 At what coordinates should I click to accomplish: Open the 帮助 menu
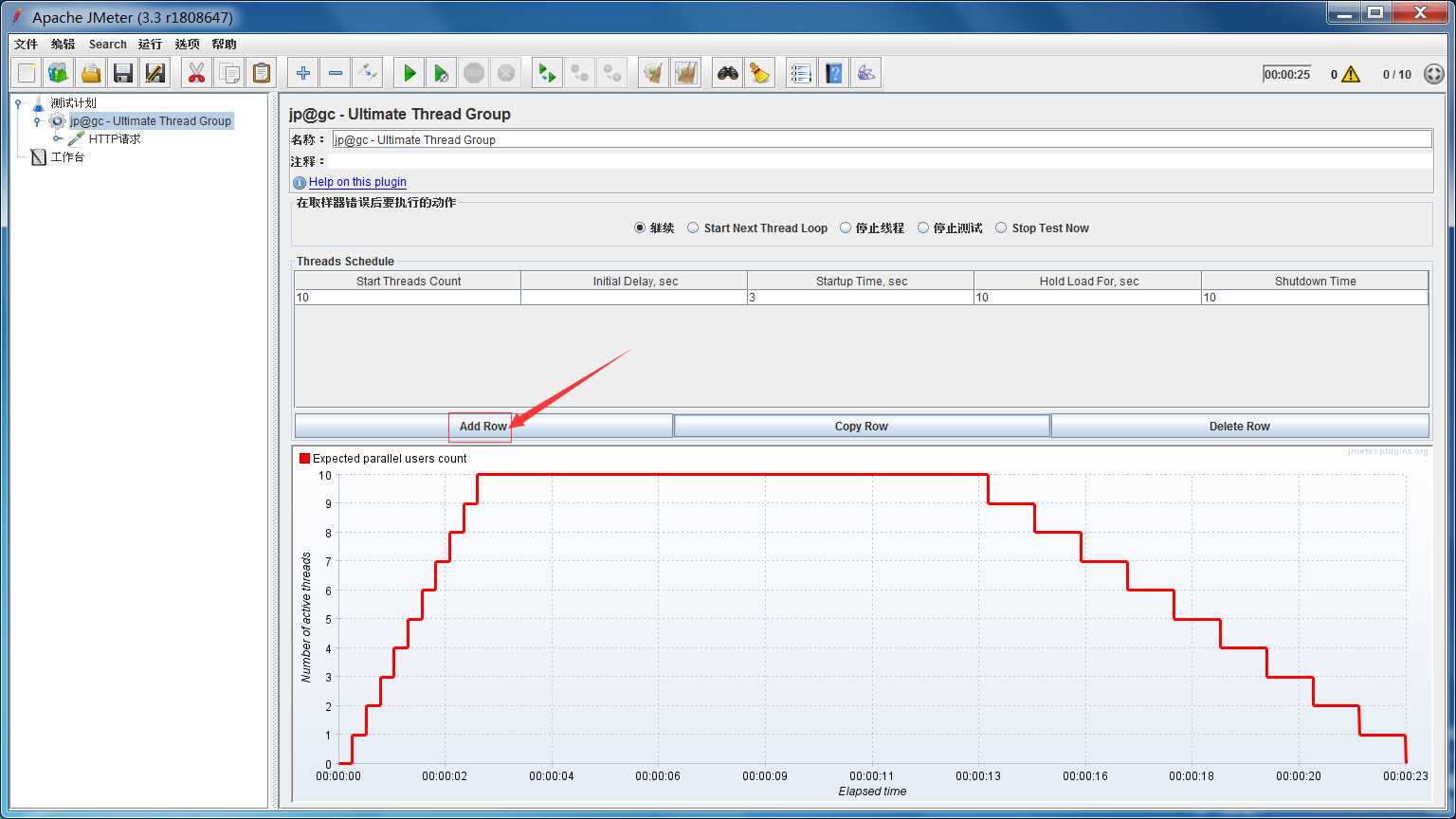pyautogui.click(x=225, y=44)
